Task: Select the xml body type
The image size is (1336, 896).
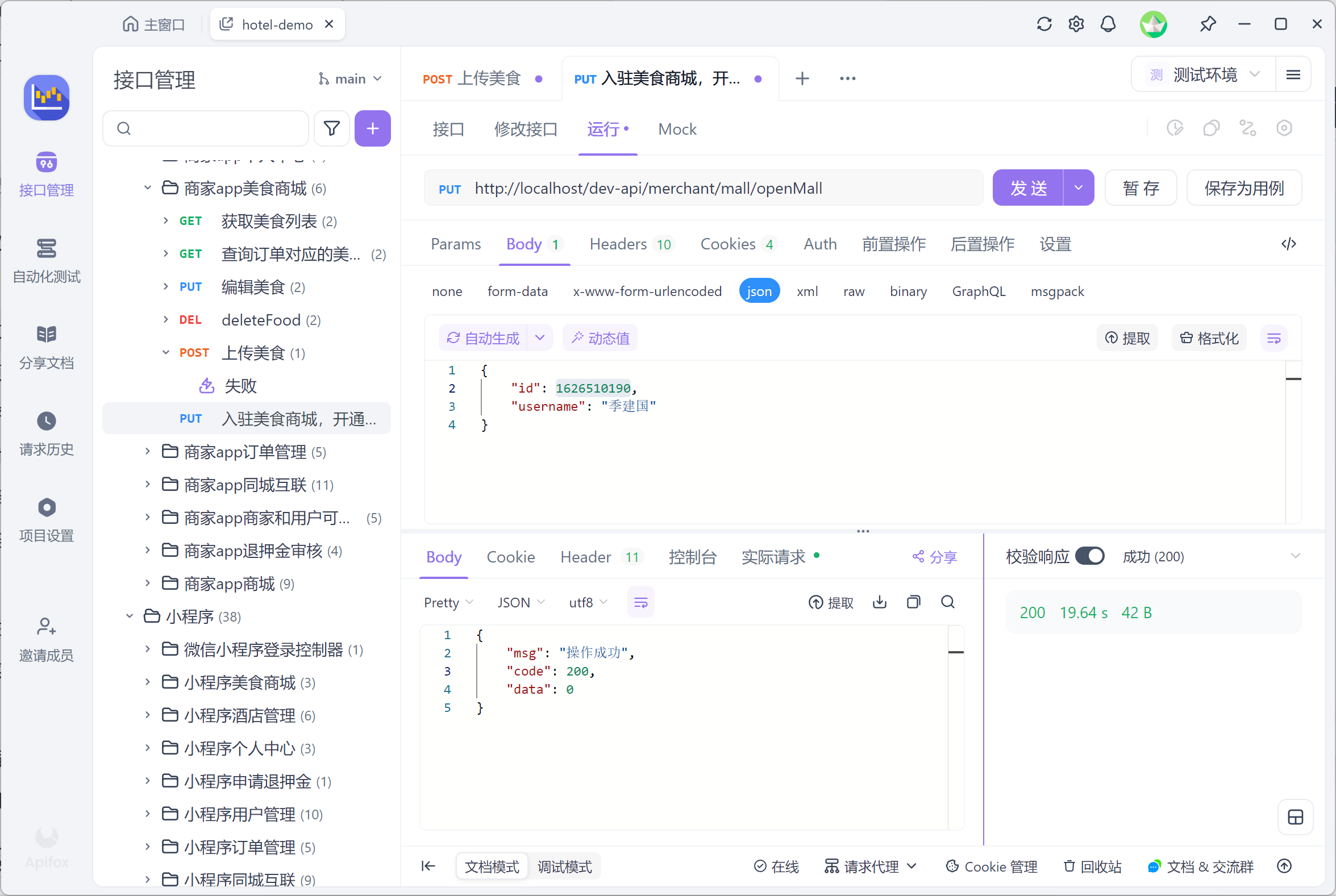Action: pyautogui.click(x=807, y=291)
